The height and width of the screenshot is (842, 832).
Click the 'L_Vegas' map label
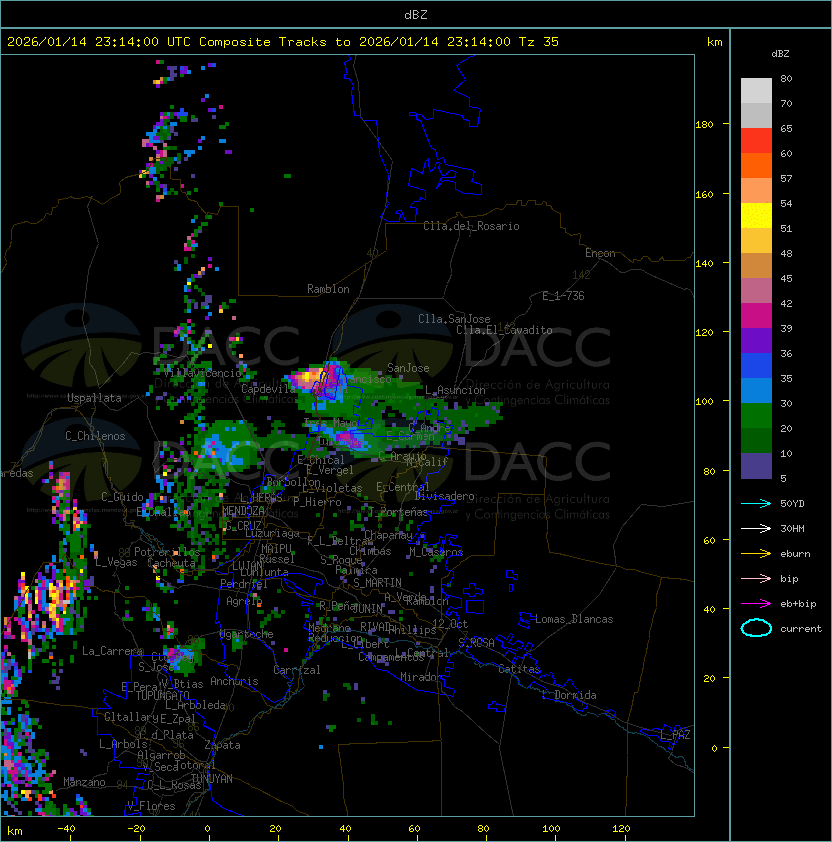coord(116,563)
